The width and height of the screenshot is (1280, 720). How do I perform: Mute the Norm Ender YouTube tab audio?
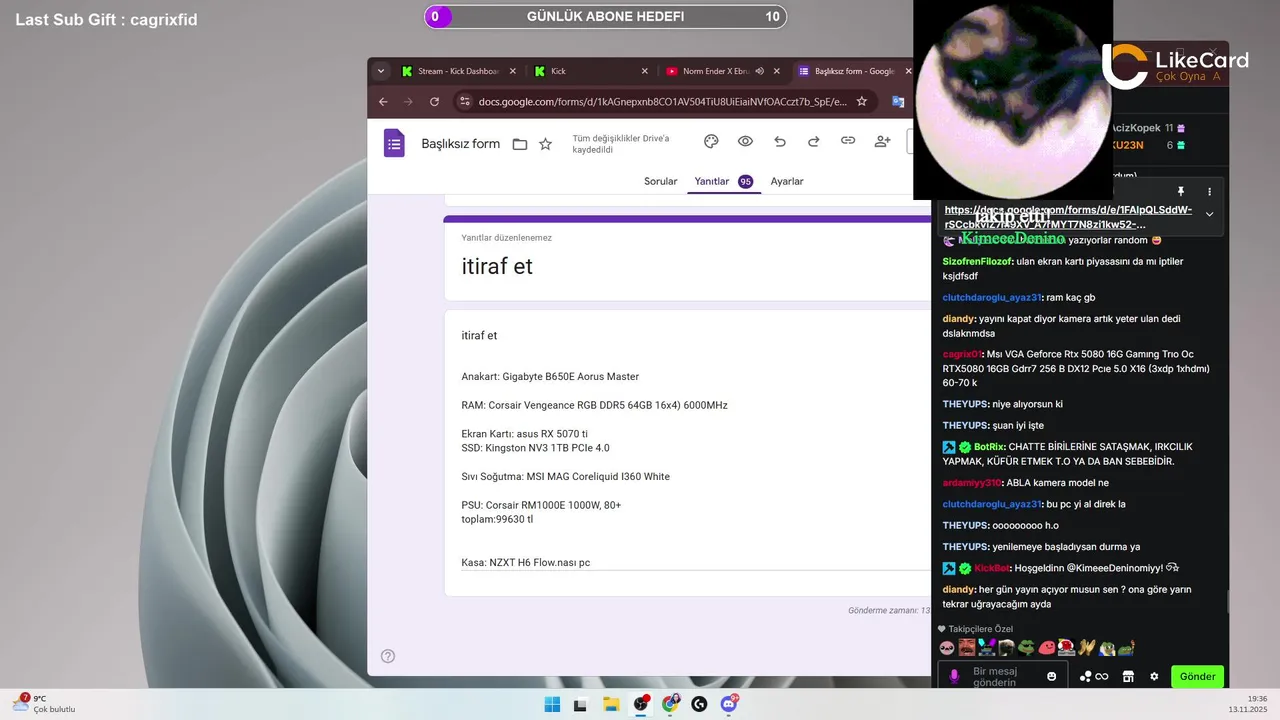click(x=760, y=71)
